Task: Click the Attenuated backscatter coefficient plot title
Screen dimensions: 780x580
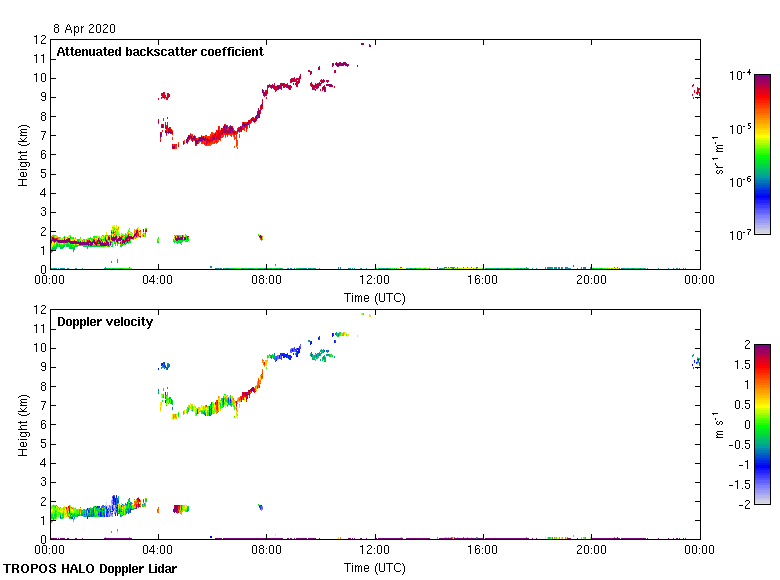Action: 160,52
